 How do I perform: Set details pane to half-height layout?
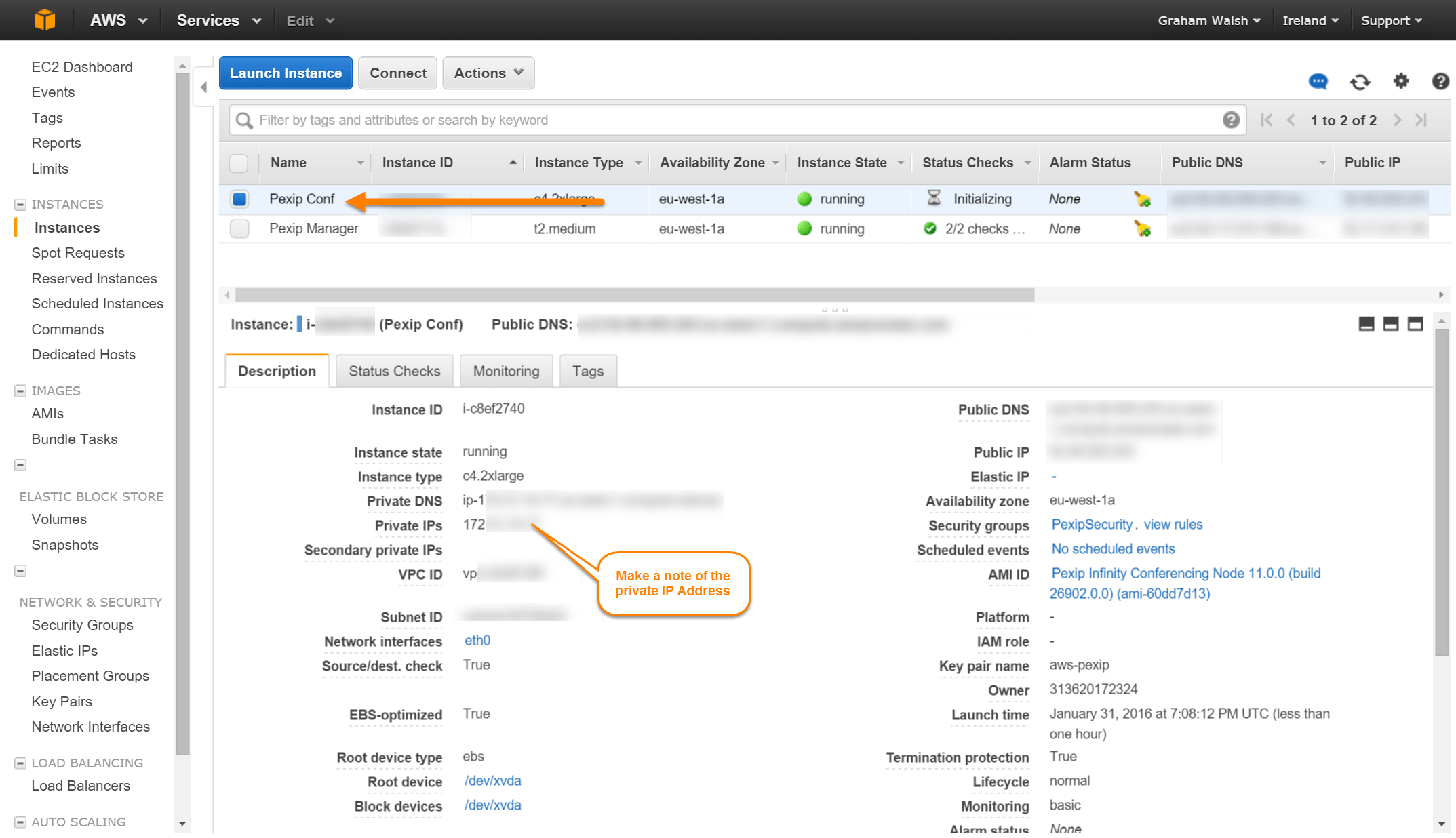[x=1391, y=324]
